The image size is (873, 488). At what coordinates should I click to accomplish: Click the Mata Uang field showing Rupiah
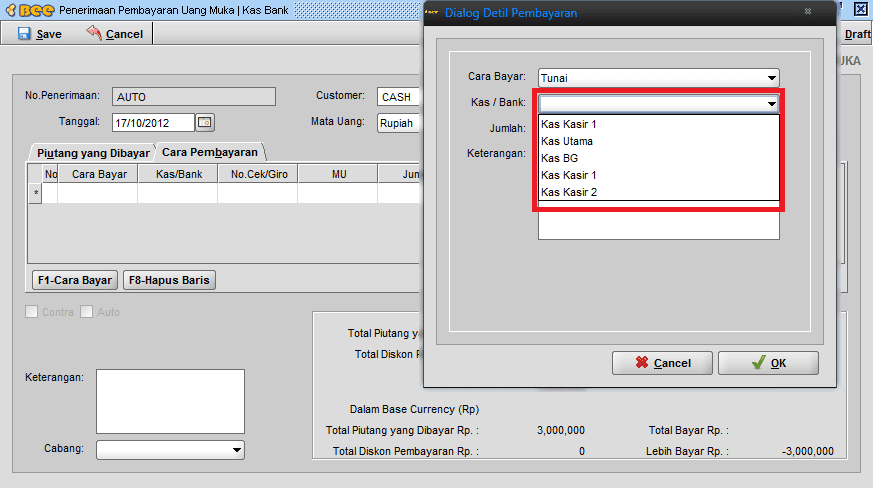click(399, 123)
